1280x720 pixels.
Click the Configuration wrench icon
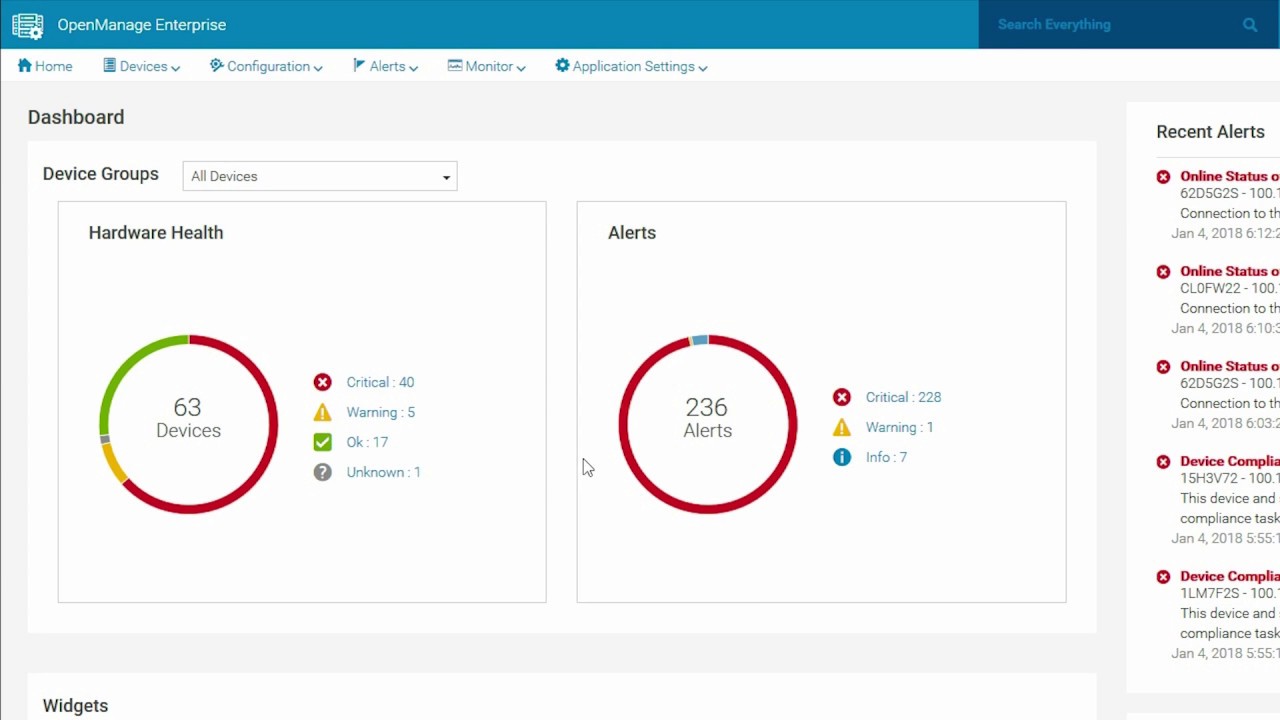(216, 66)
